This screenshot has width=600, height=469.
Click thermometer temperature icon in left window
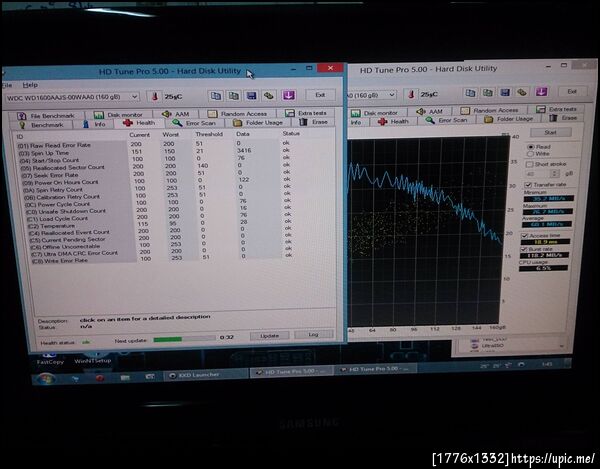(x=155, y=96)
